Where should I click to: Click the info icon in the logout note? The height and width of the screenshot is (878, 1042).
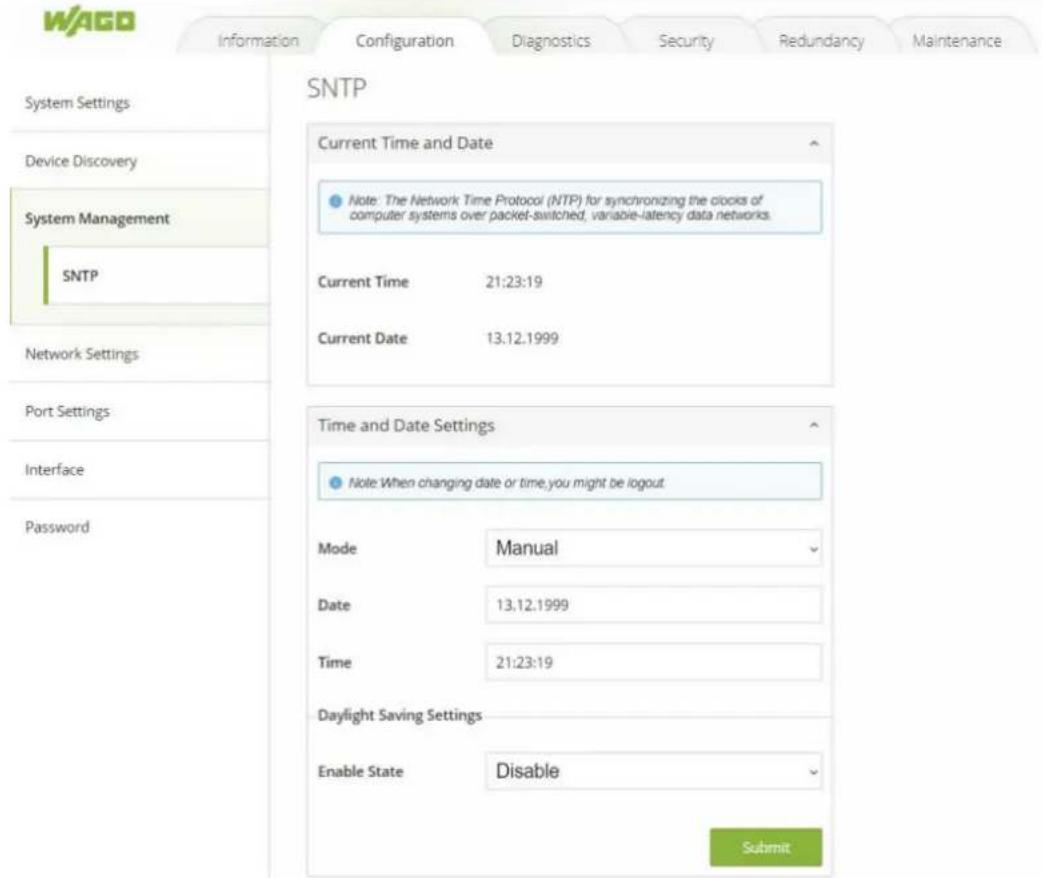click(x=336, y=483)
